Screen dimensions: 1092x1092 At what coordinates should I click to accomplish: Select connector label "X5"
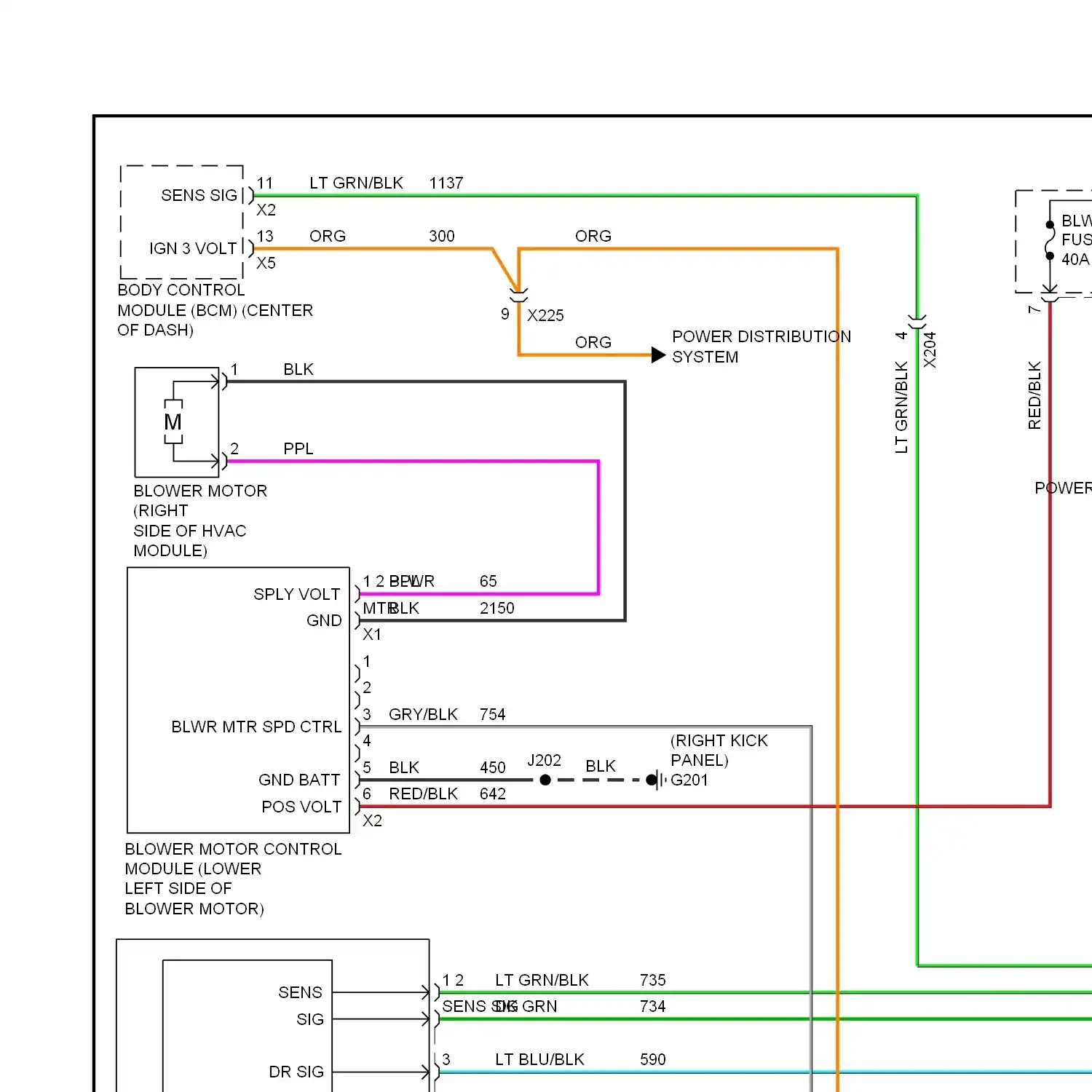tap(266, 264)
